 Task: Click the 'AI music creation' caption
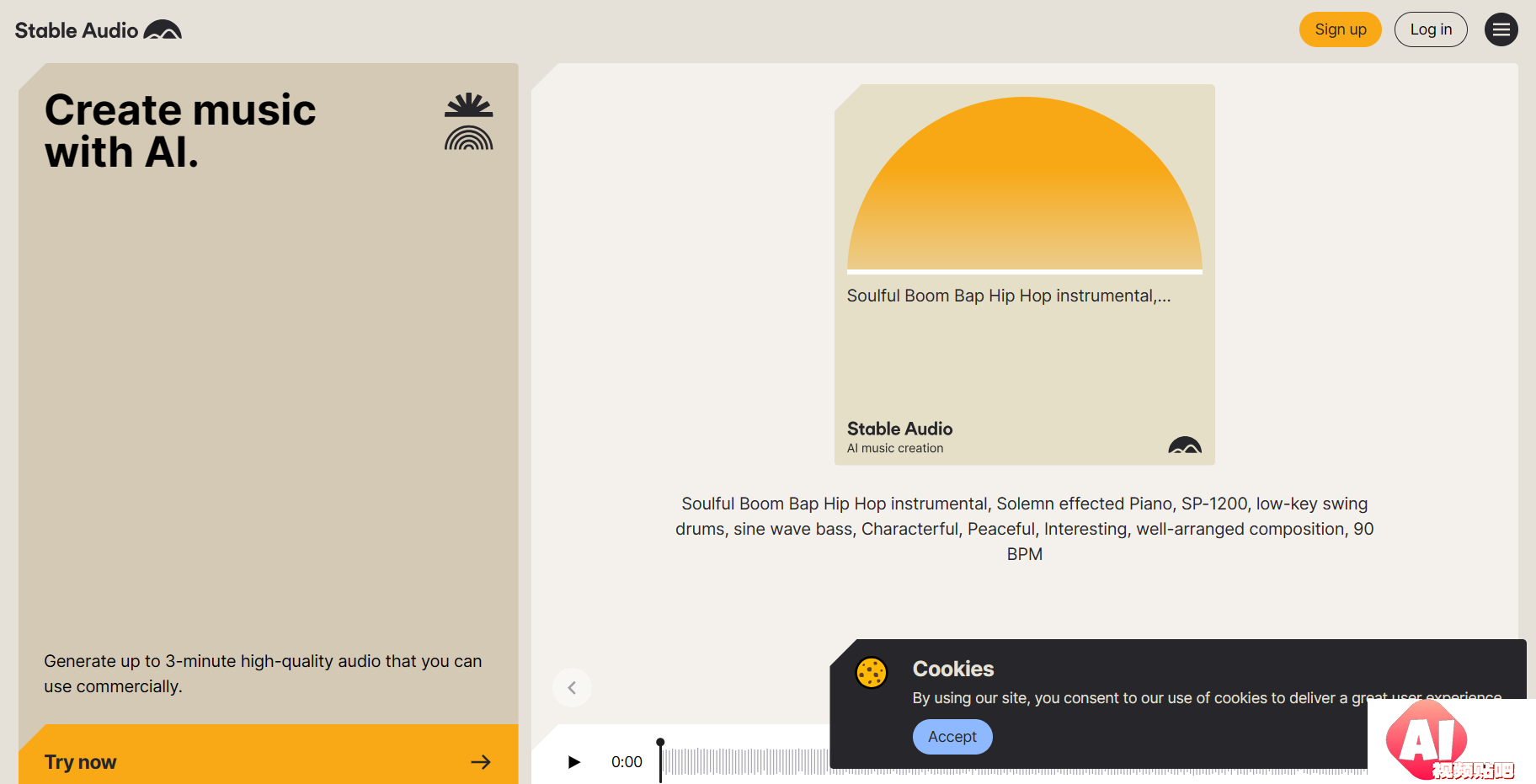895,448
